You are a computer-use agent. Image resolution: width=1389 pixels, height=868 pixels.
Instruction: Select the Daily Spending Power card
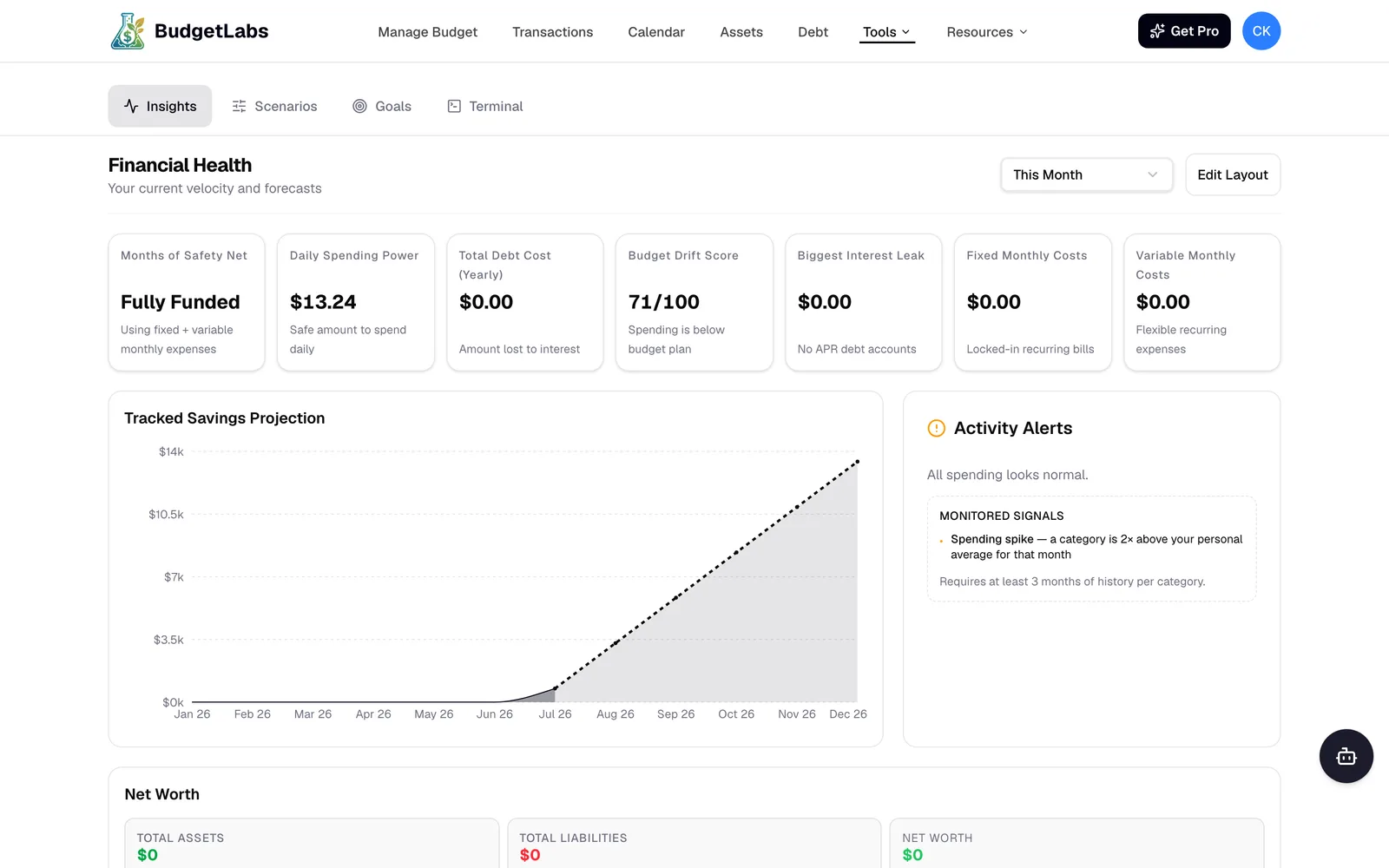tap(356, 302)
